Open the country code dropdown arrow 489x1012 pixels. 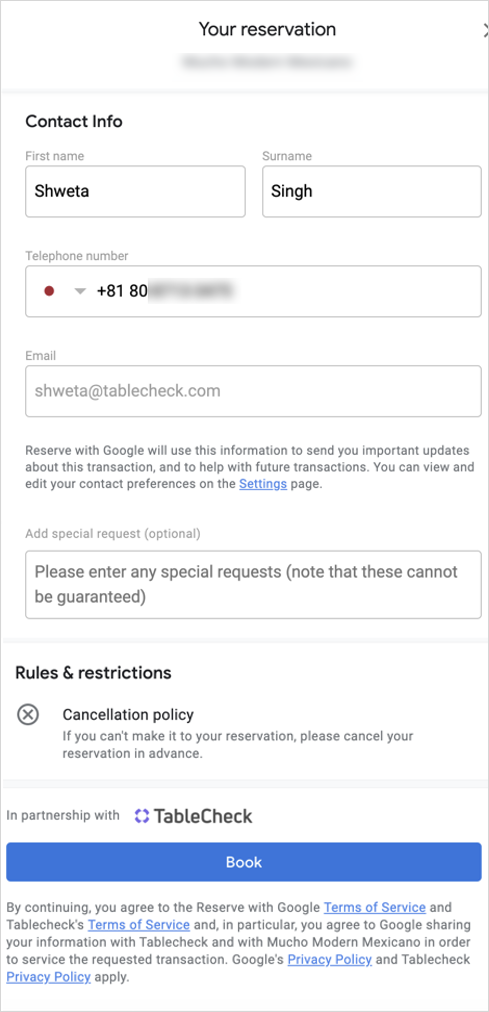[x=80, y=291]
